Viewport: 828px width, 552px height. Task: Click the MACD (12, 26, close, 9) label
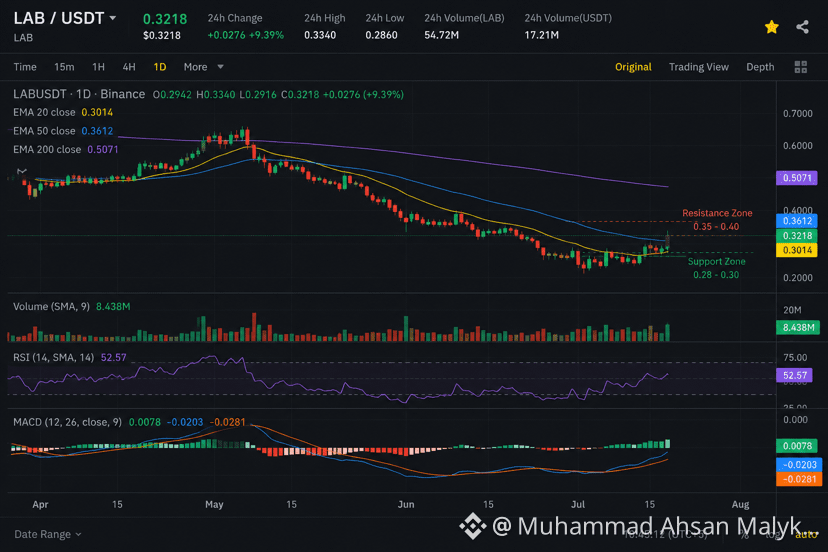tap(68, 422)
